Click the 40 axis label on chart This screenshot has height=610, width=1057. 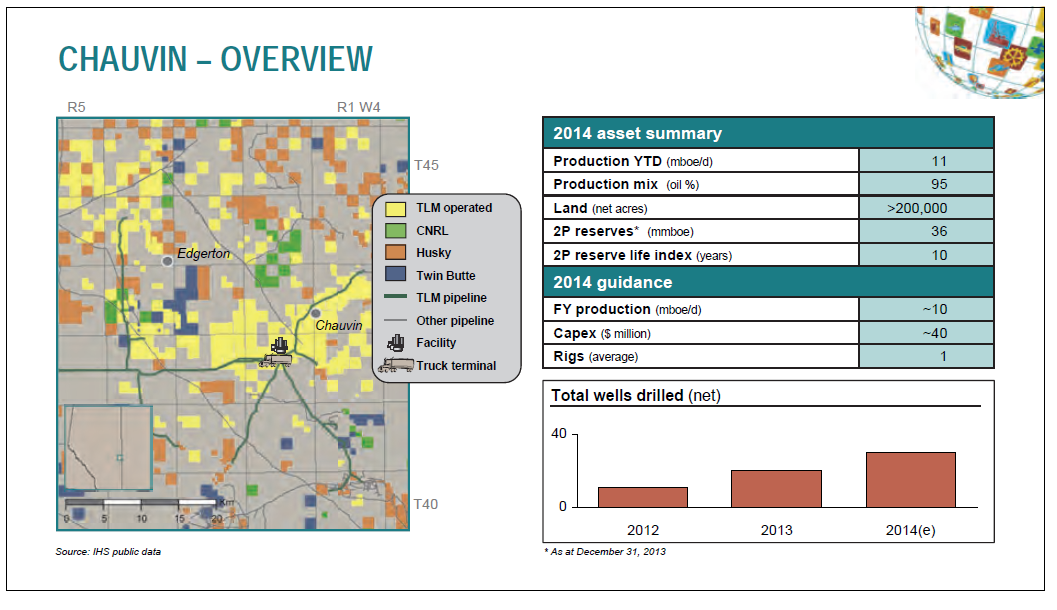pos(559,433)
